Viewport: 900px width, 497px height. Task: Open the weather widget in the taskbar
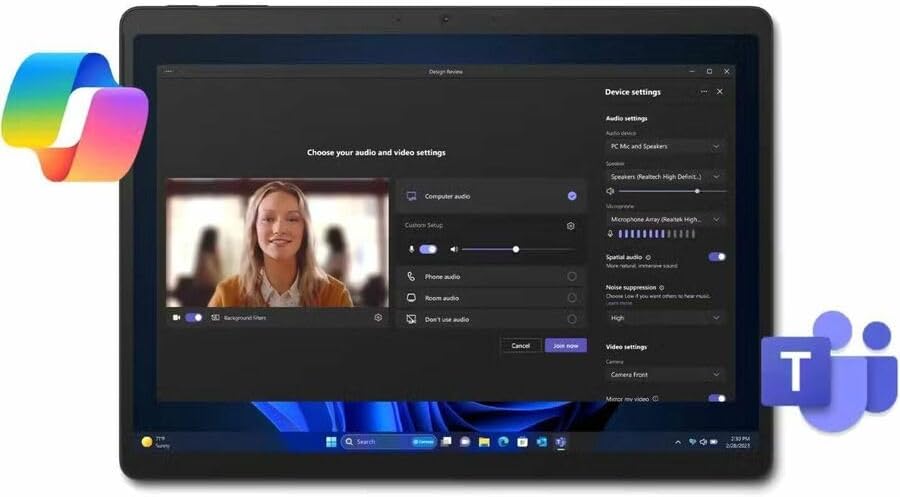click(155, 442)
